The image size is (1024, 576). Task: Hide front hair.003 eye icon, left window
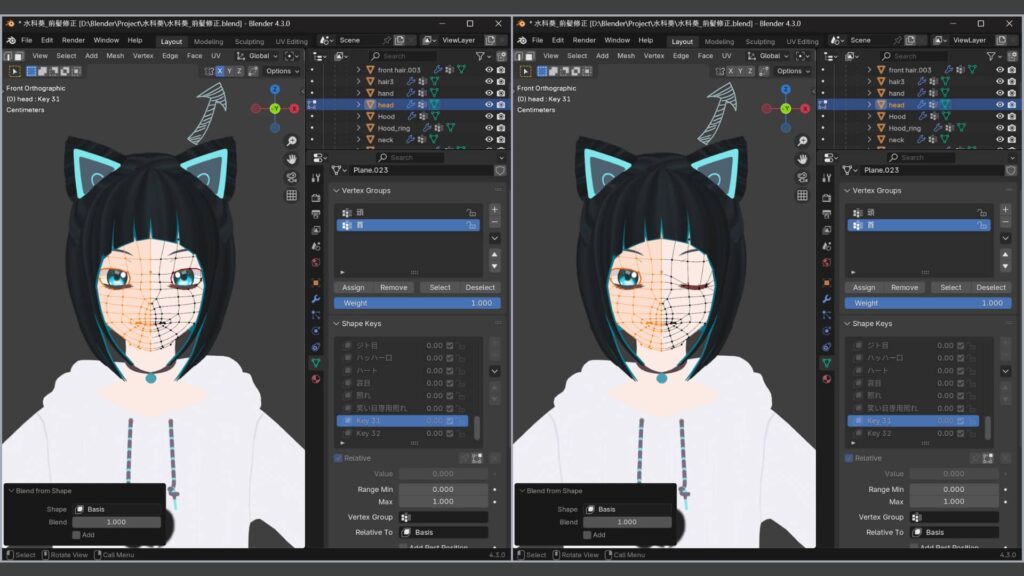[488, 70]
